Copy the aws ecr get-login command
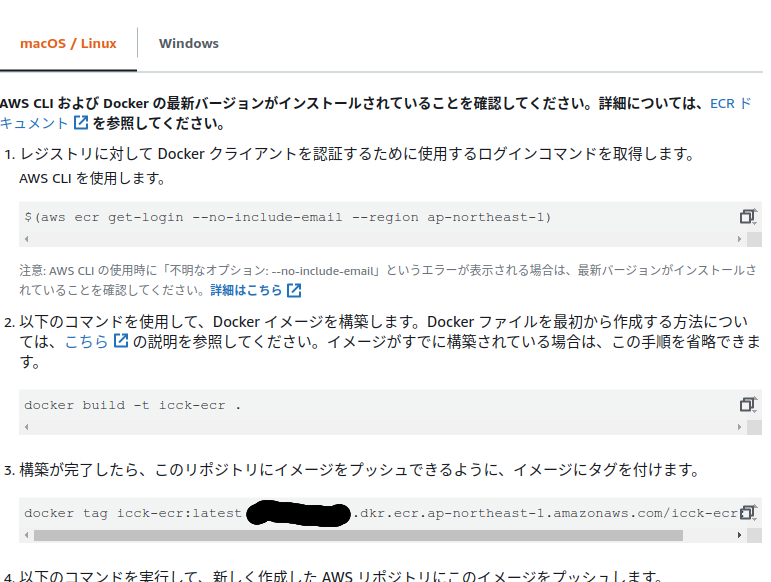 point(747,216)
